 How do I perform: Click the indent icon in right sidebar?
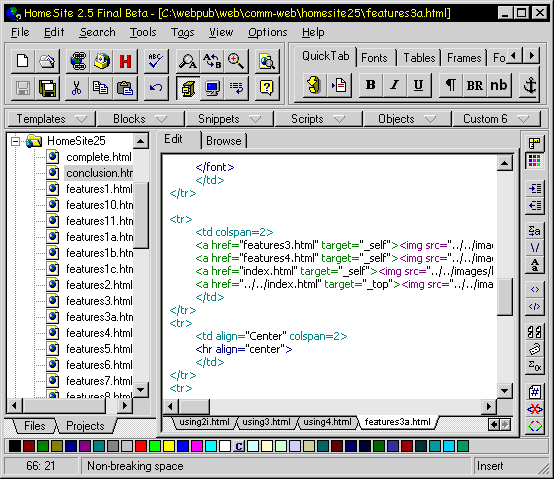[x=535, y=188]
